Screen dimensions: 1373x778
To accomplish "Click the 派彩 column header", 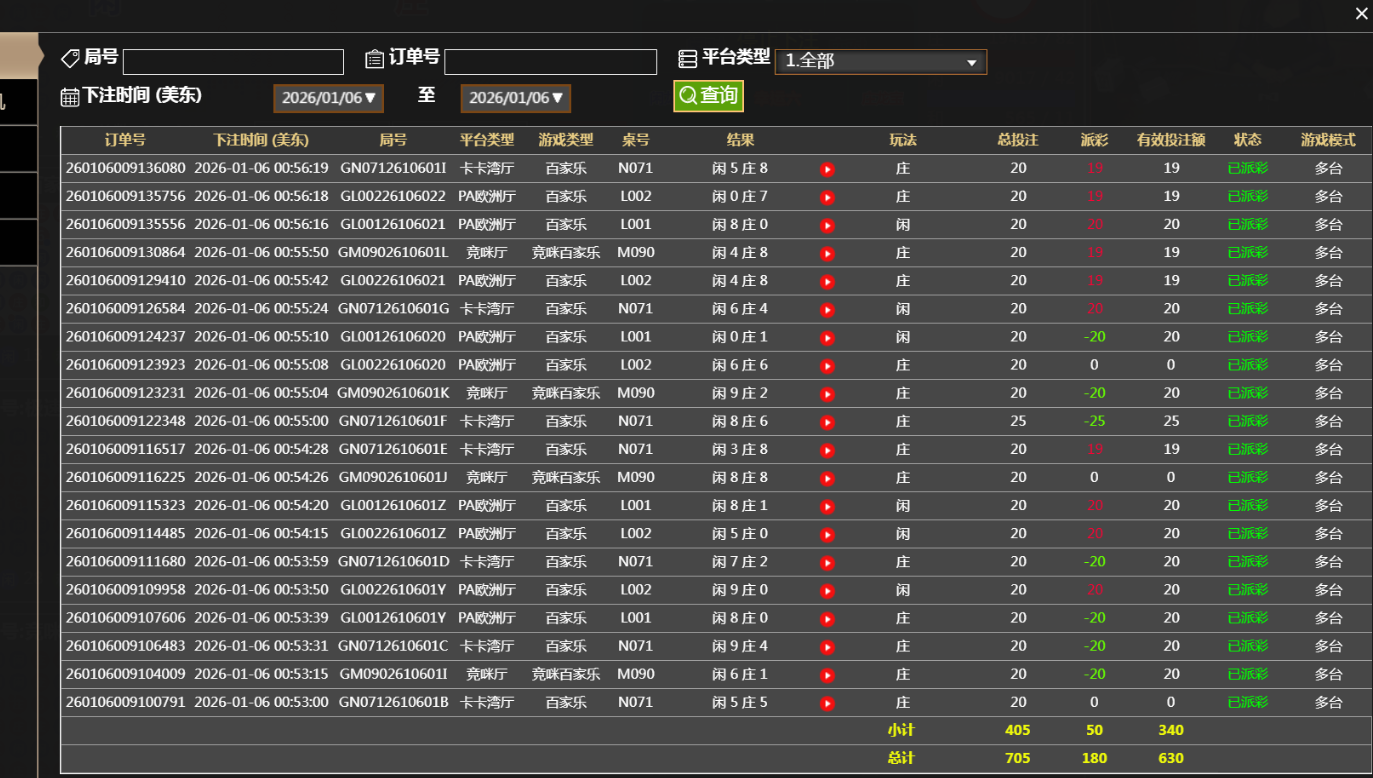I will pyautogui.click(x=1094, y=140).
